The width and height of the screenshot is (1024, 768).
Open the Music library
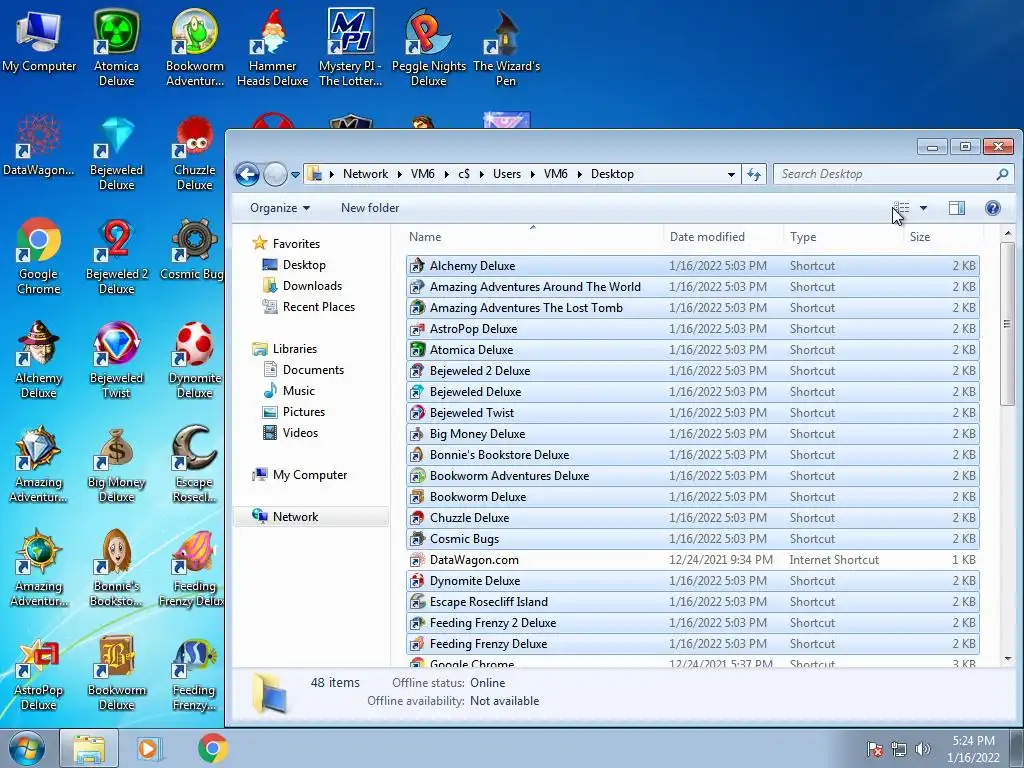pyautogui.click(x=298, y=391)
